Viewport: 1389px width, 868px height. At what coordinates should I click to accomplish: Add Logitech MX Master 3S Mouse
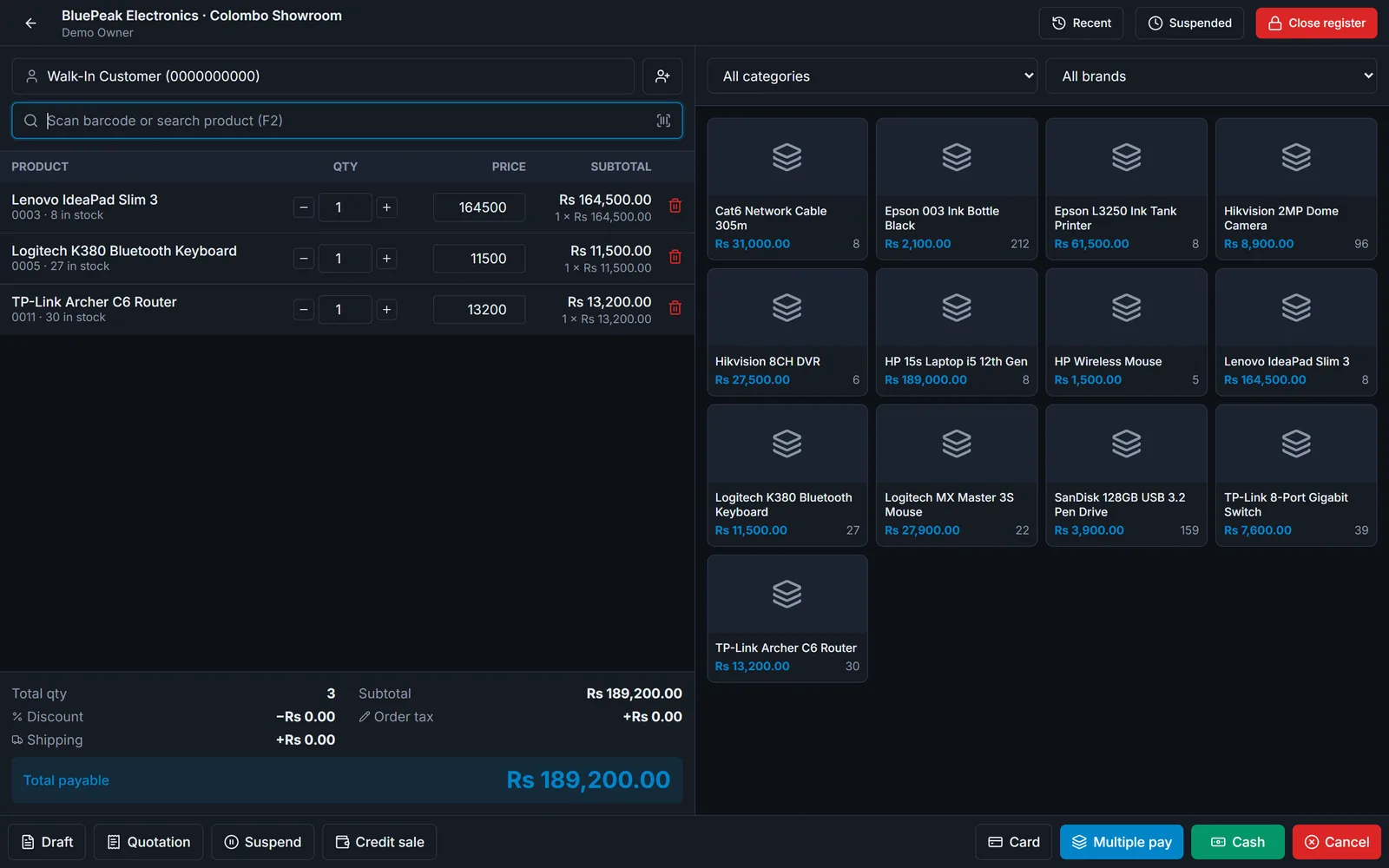(957, 476)
